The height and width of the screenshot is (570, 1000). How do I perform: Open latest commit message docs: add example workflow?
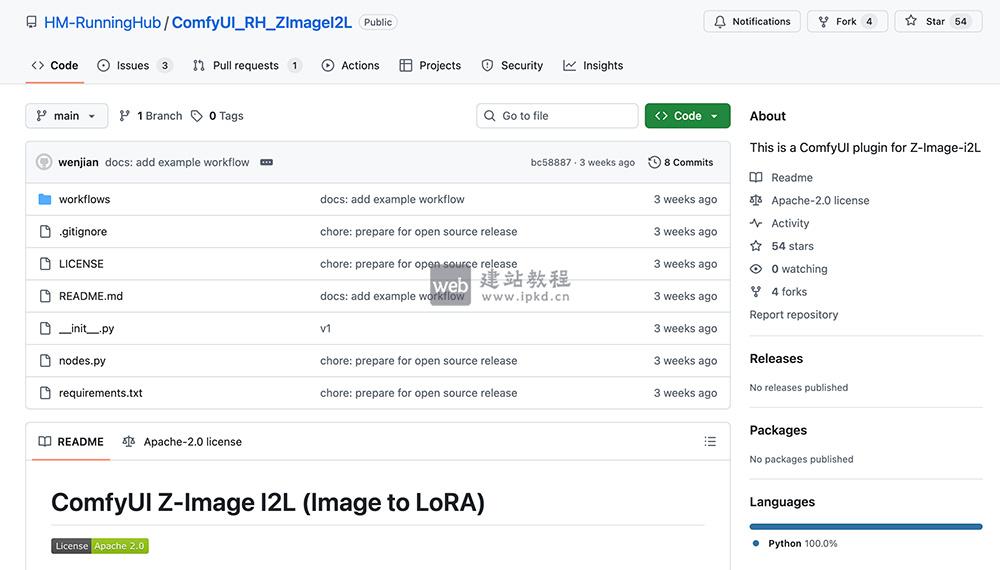(177, 162)
